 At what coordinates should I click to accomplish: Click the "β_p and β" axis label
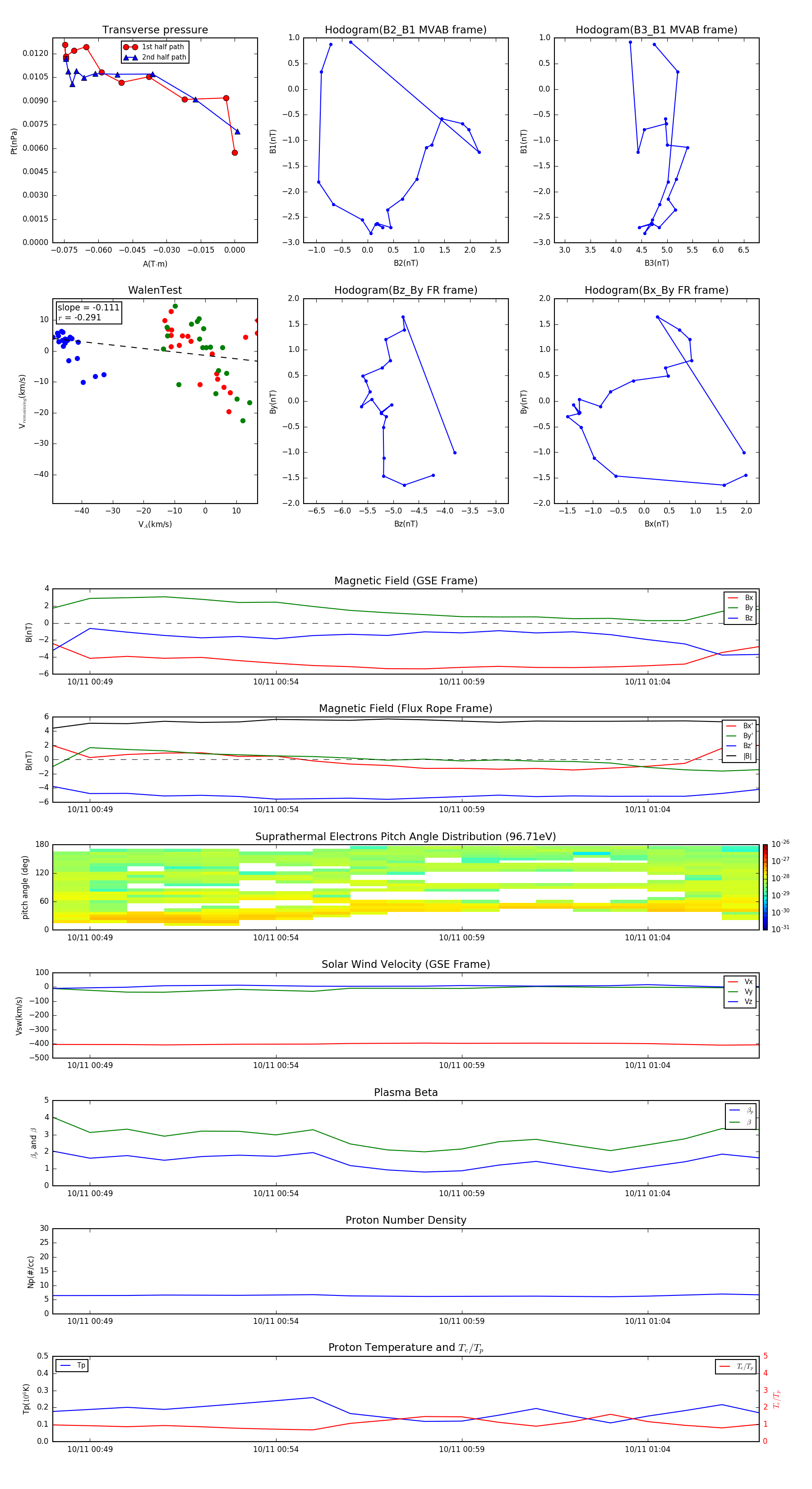(x=33, y=1143)
